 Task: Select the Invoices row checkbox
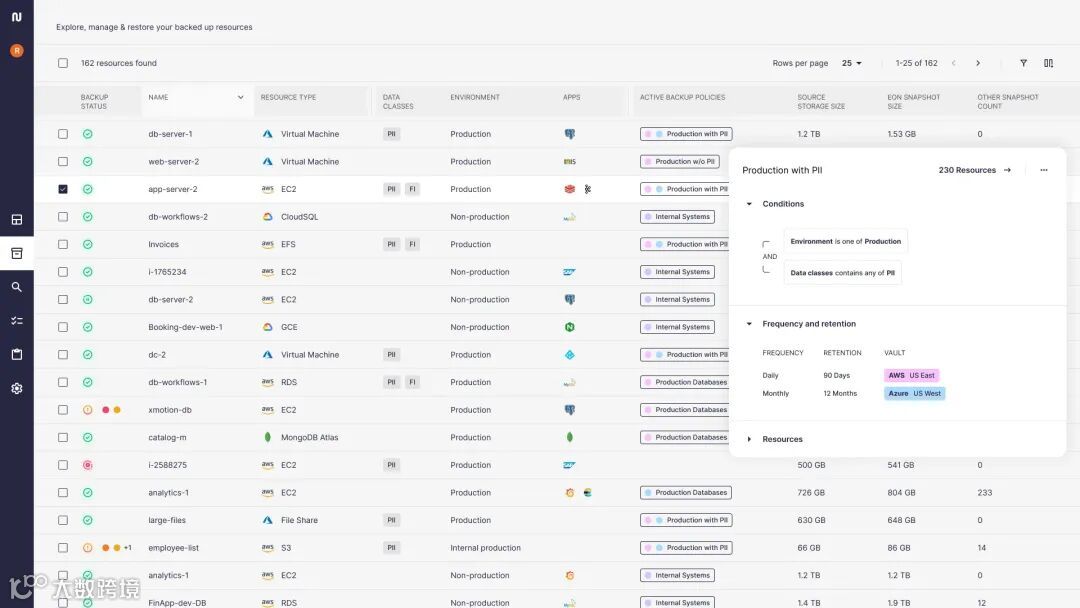coord(63,244)
